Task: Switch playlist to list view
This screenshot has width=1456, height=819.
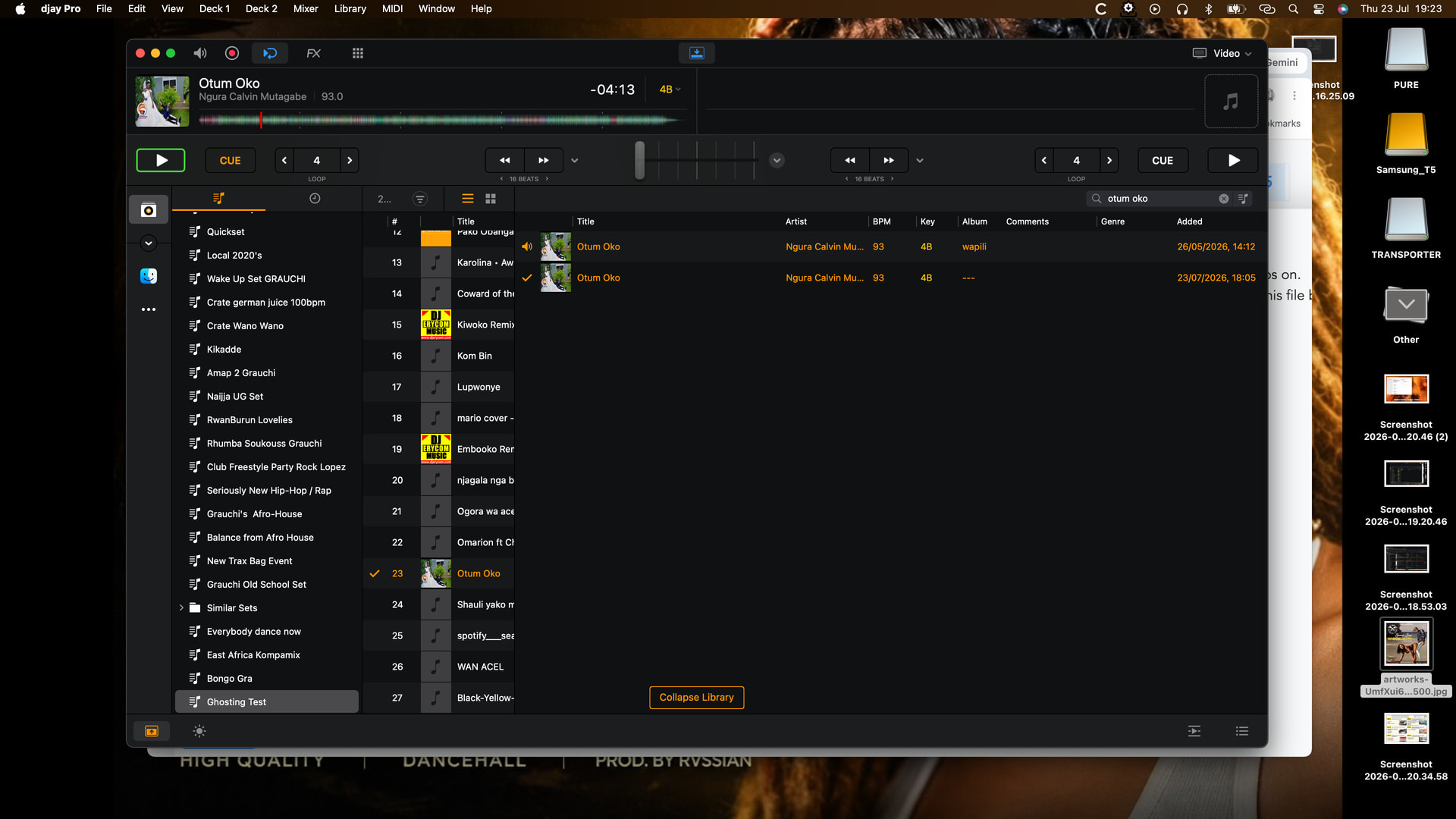Action: pos(468,199)
